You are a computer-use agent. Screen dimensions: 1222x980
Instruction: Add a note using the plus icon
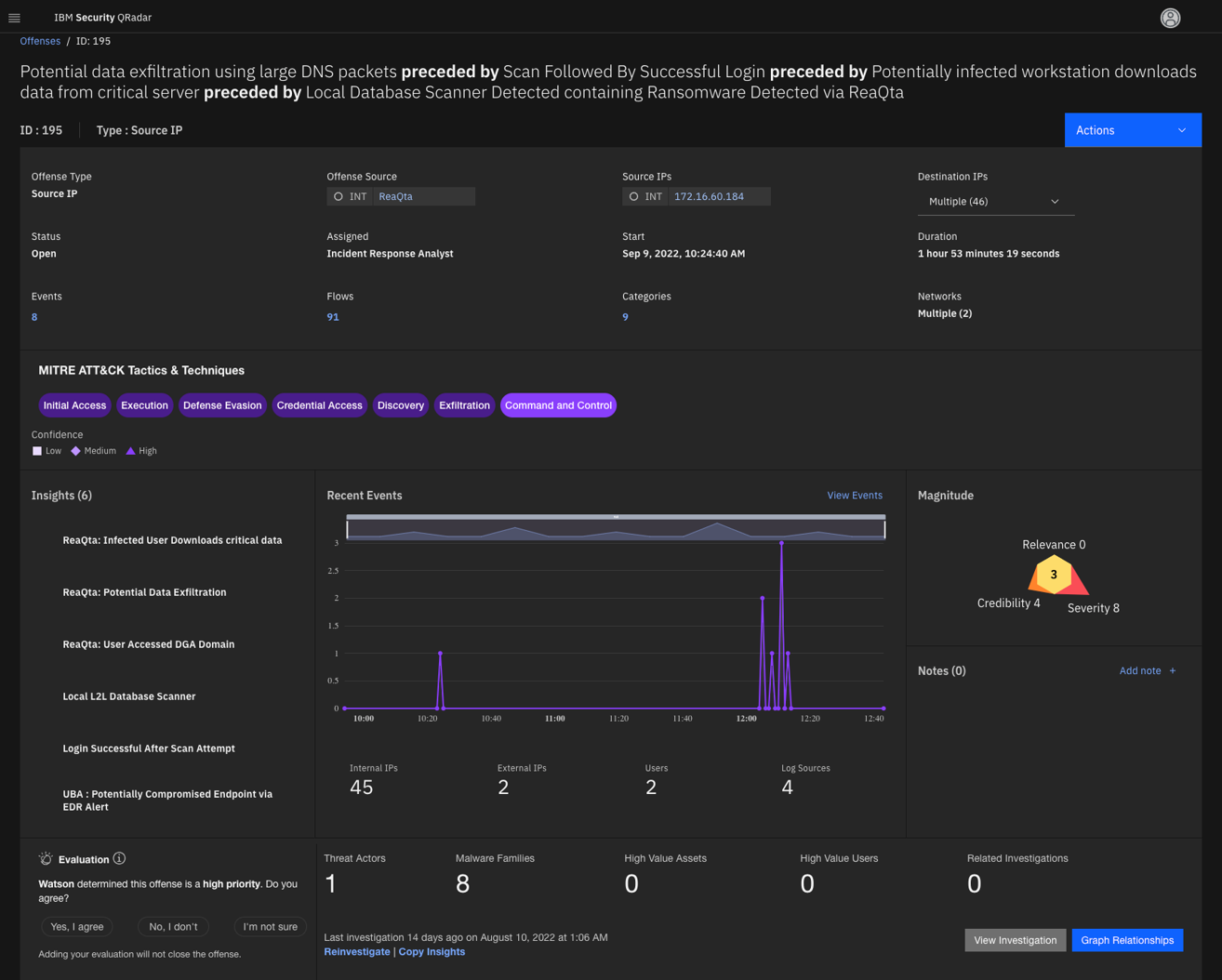point(1172,670)
